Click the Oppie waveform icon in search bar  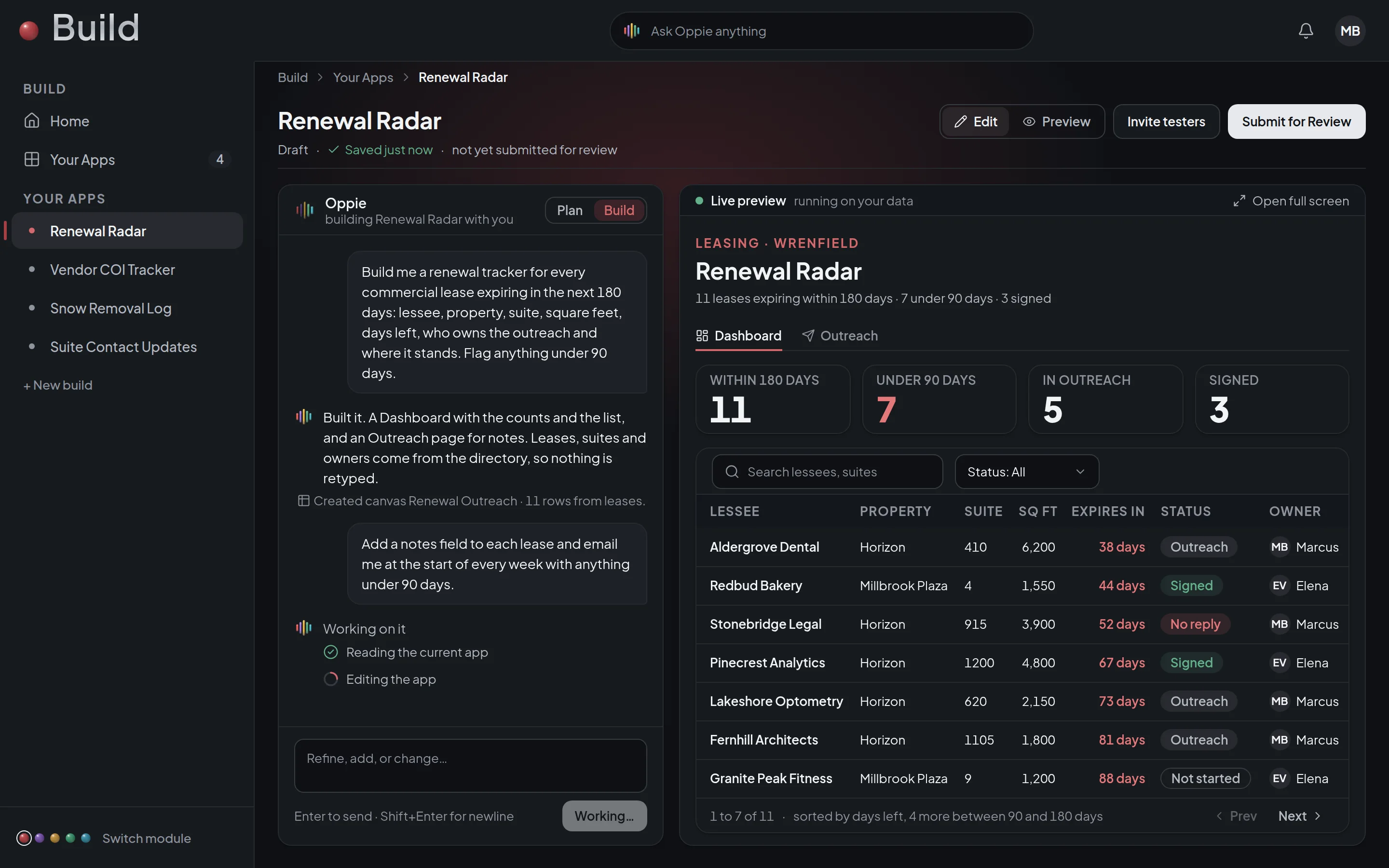(632, 31)
